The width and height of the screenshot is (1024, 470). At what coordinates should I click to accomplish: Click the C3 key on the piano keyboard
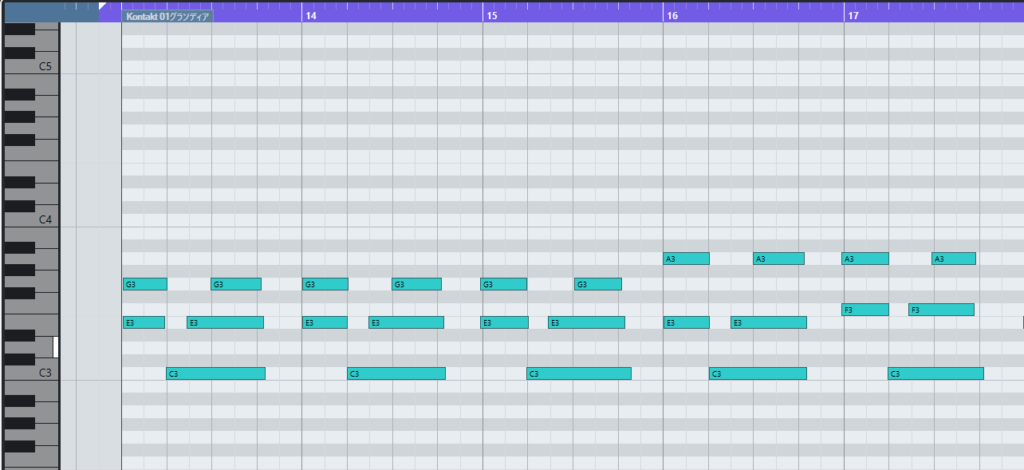tap(30, 373)
